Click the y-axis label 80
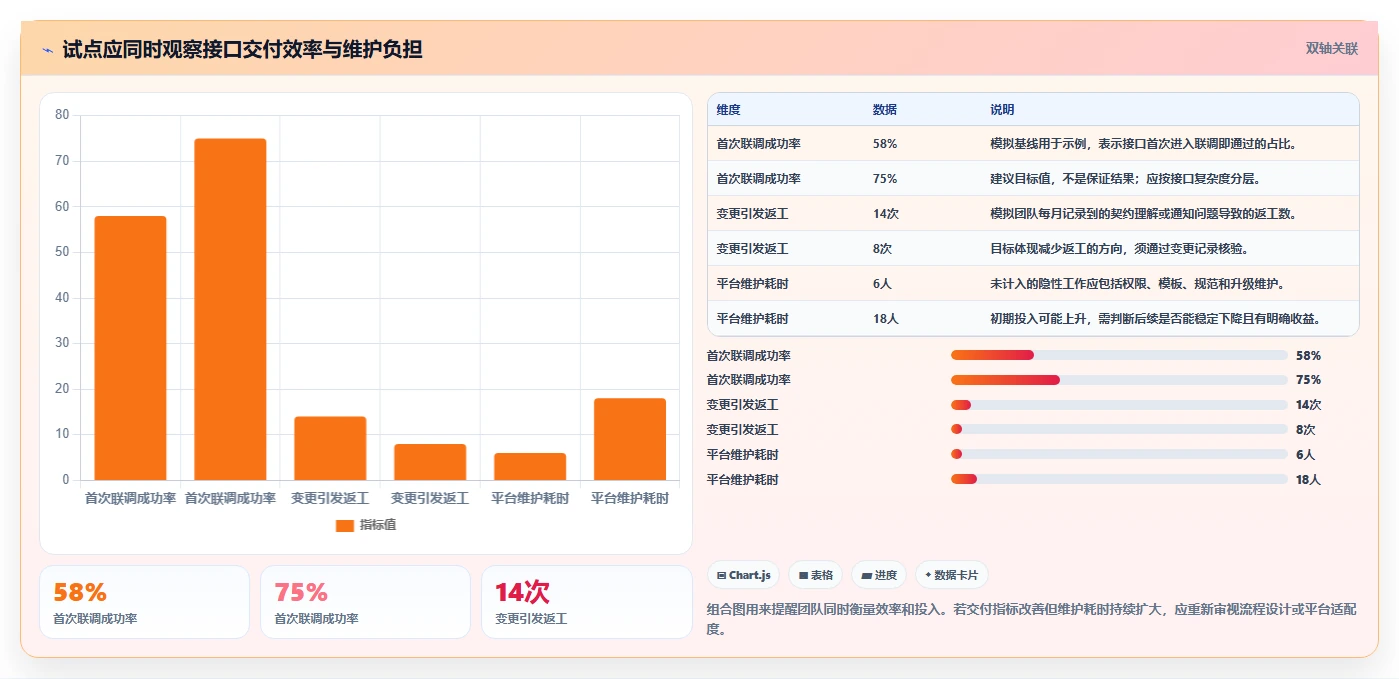 click(x=62, y=115)
